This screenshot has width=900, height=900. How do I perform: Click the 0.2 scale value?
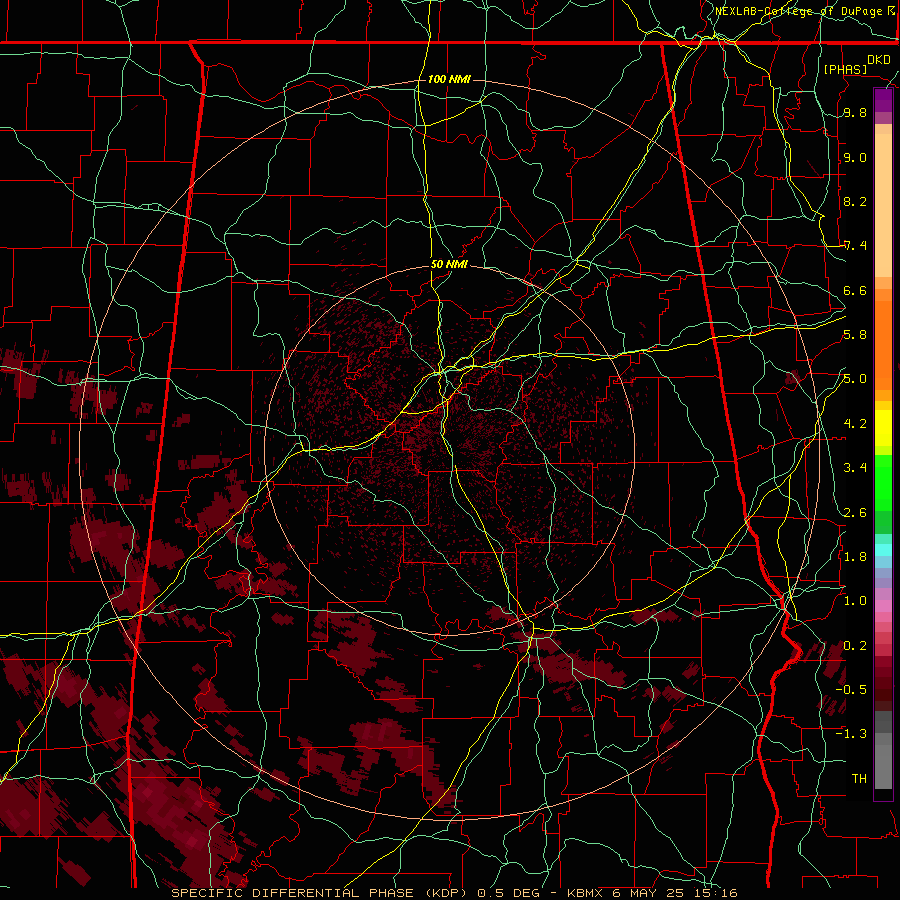(x=855, y=645)
